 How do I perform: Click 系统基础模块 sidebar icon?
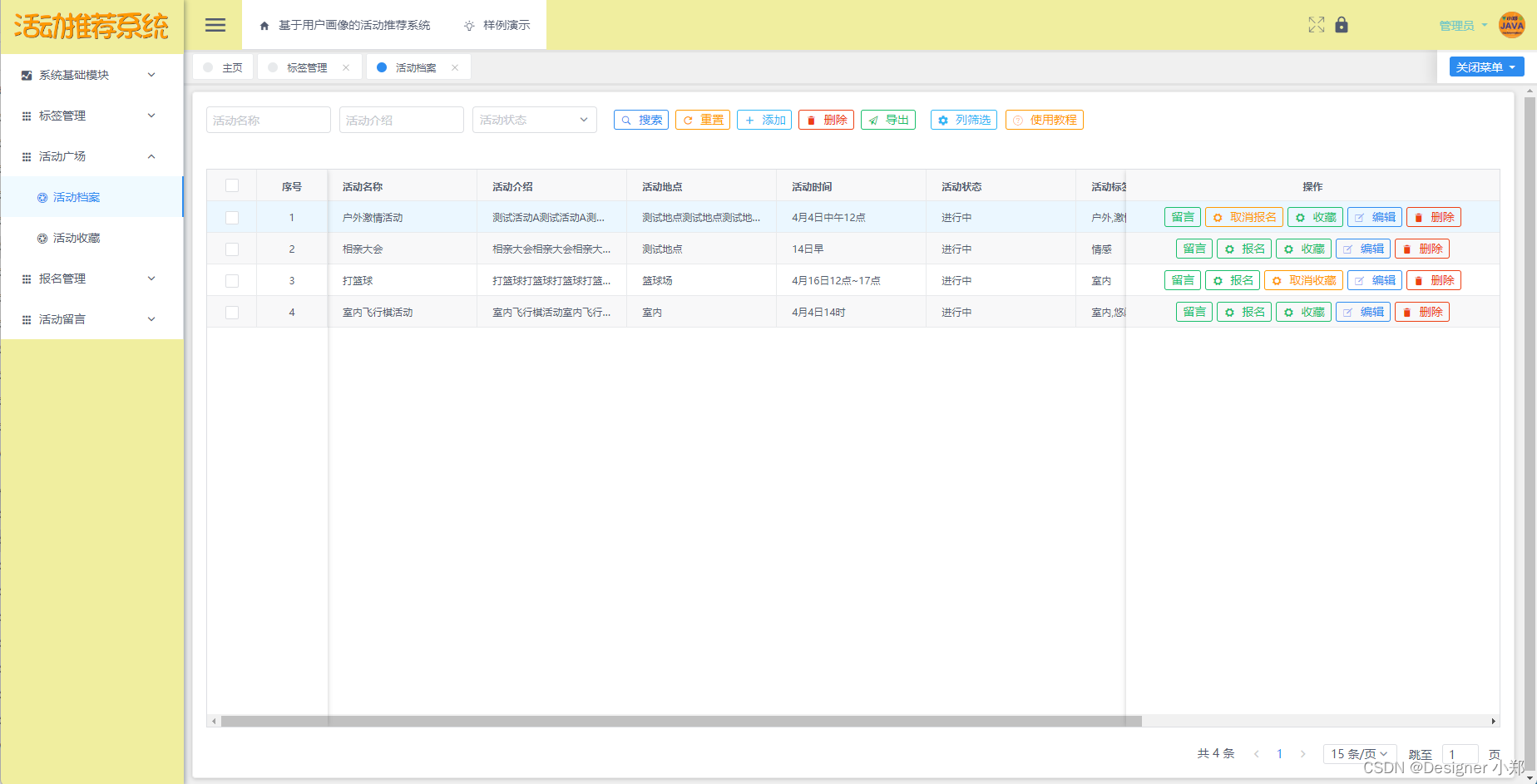pos(27,75)
